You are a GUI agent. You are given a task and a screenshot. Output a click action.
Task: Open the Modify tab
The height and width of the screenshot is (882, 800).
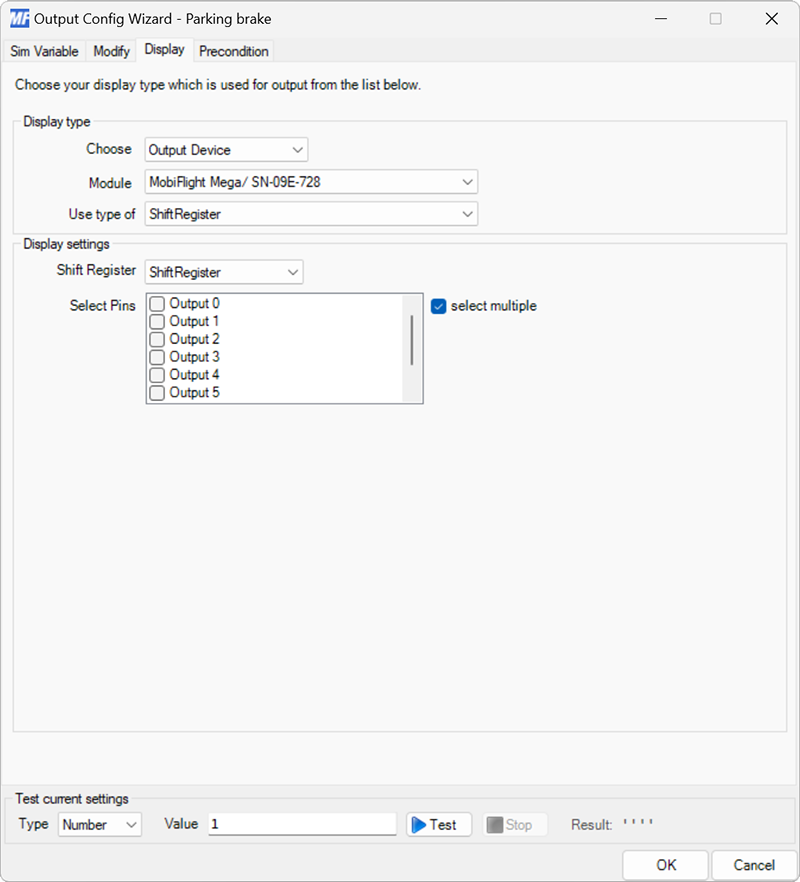click(x=110, y=51)
